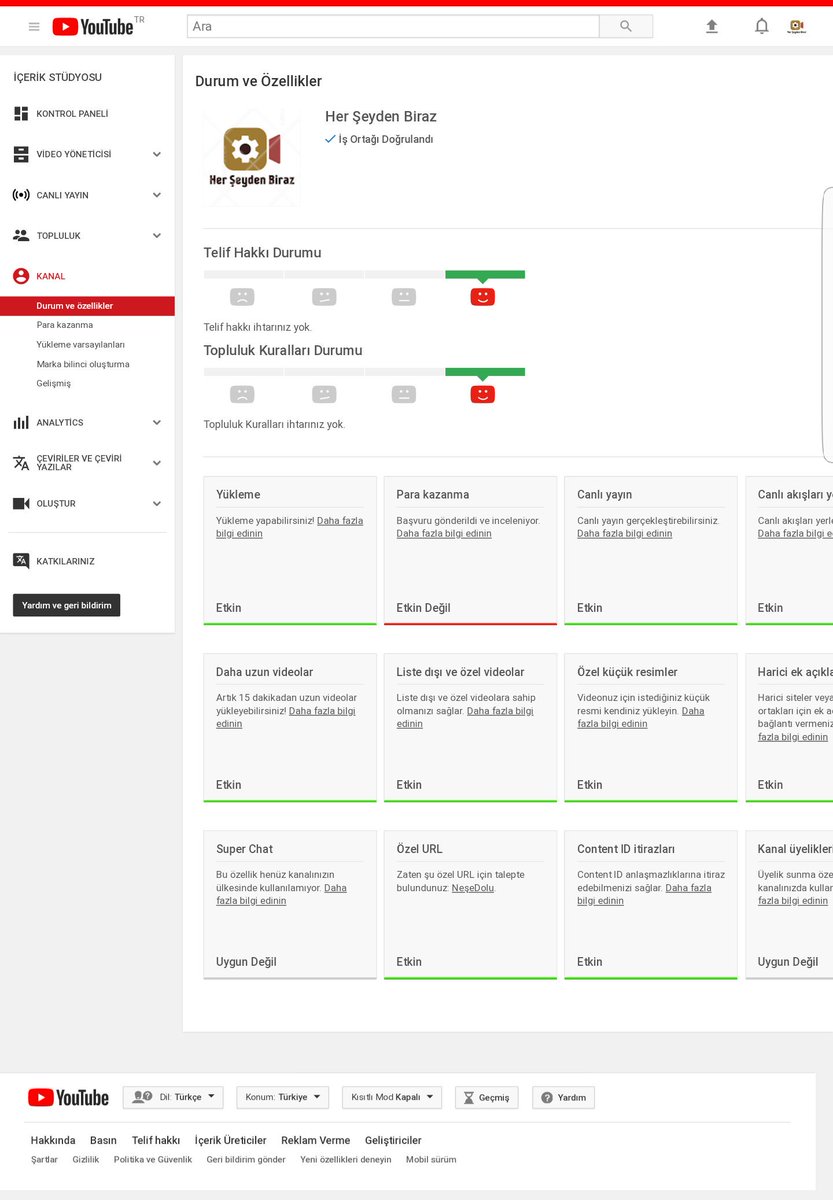Viewport: 833px width, 1200px height.
Task: Open the Dil: Türkçe language dropdown
Action: (173, 1097)
